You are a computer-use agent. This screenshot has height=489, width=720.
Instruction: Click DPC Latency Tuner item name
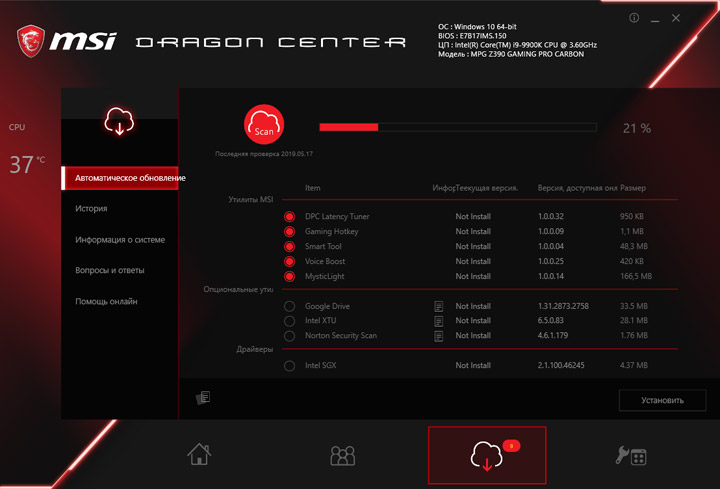[x=337, y=216]
